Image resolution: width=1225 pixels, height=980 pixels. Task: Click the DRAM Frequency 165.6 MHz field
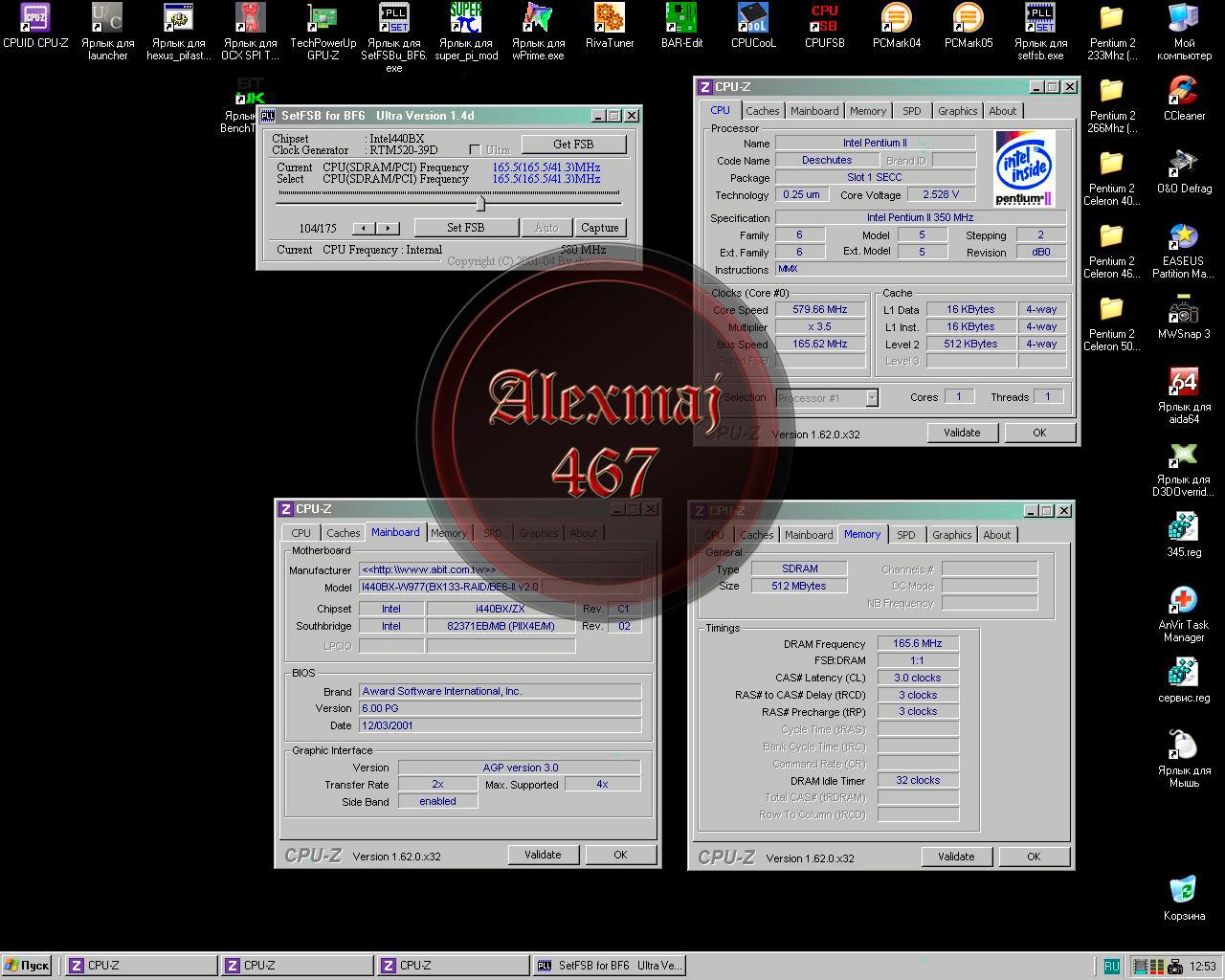[x=918, y=643]
